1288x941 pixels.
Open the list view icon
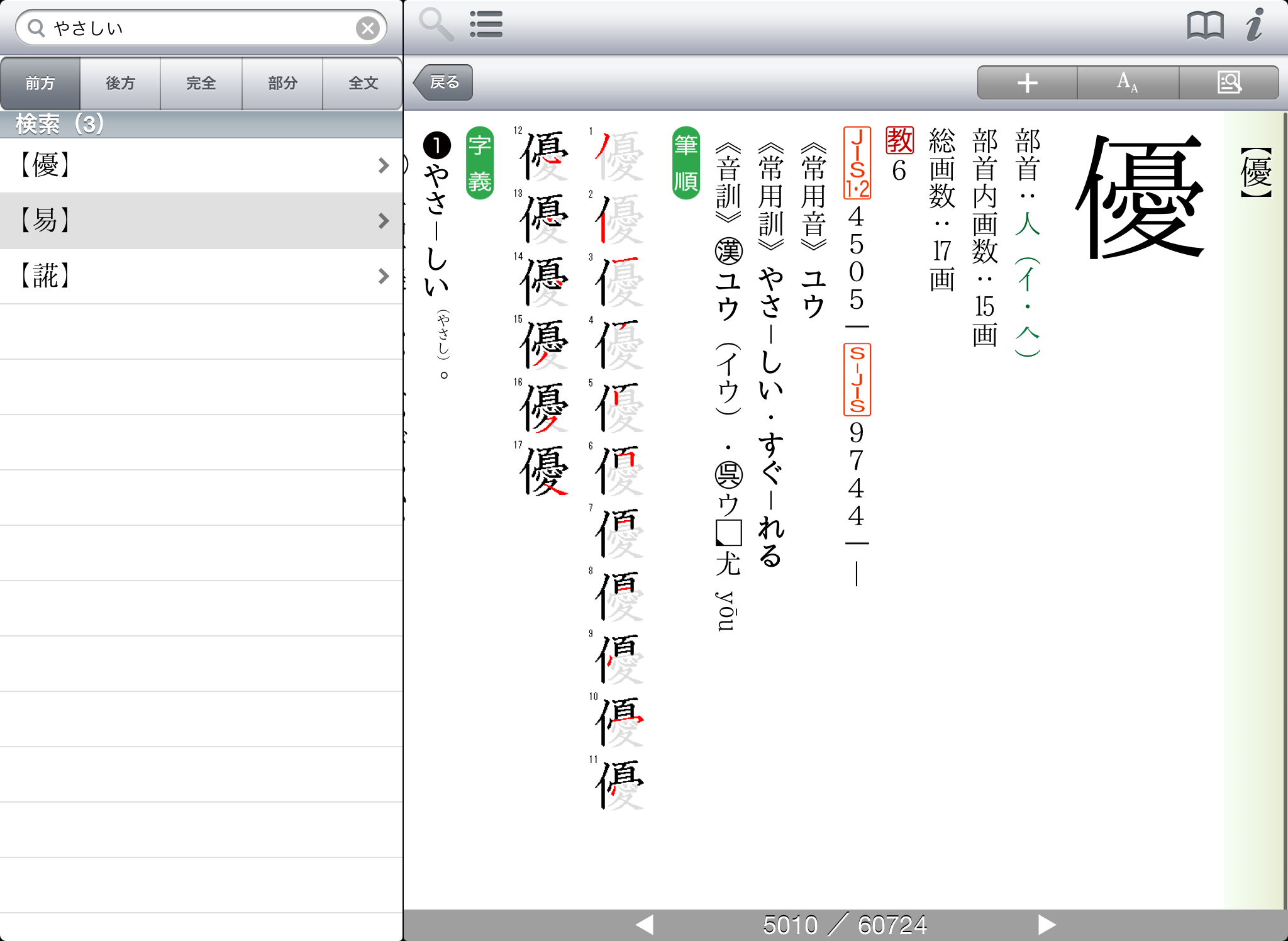click(x=486, y=25)
